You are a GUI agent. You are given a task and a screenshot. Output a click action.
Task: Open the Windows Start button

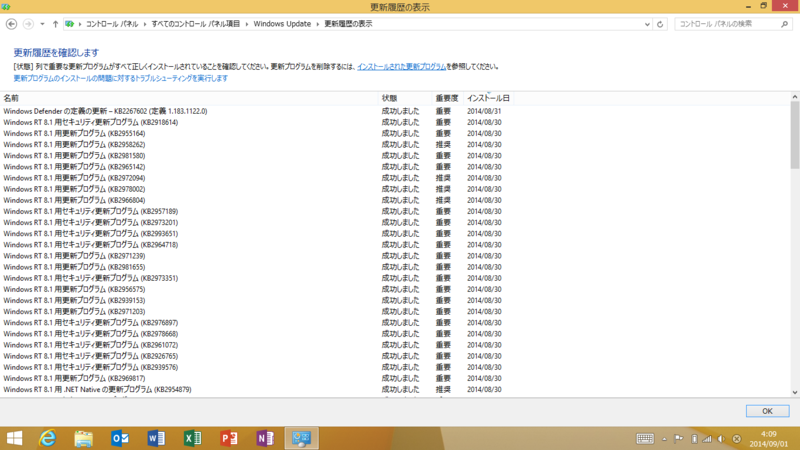point(14,438)
